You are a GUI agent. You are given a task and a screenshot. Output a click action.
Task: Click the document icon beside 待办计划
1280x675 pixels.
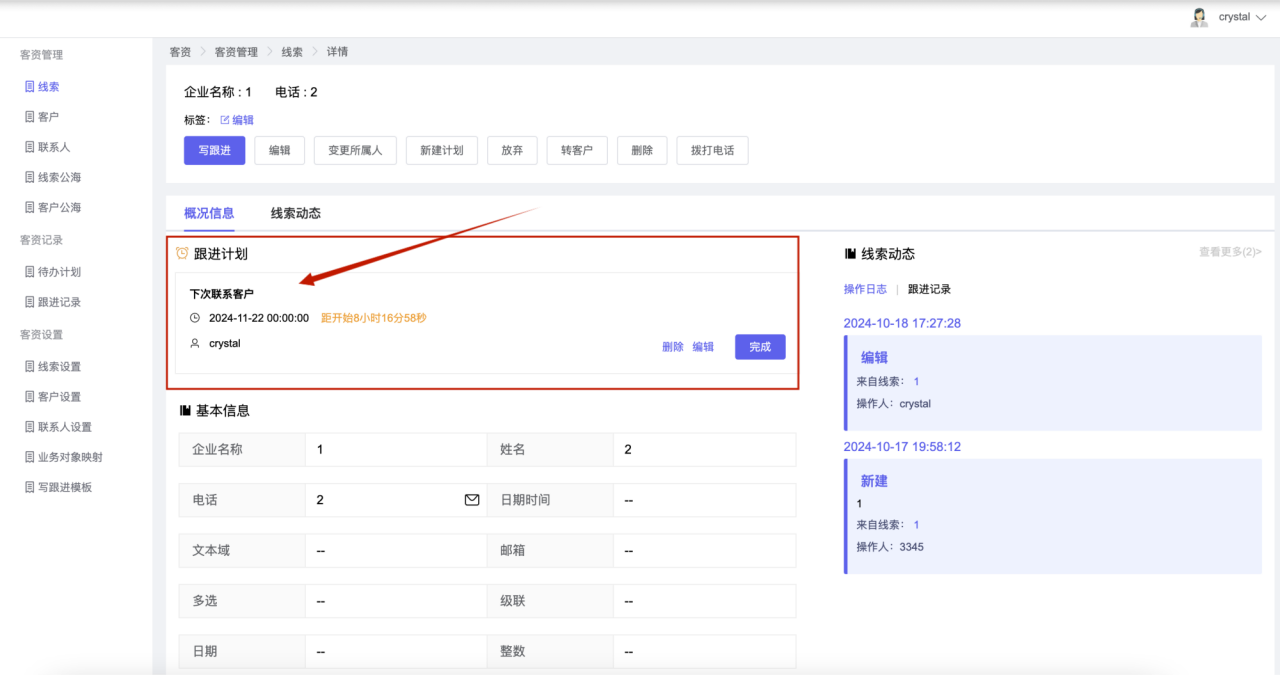(x=30, y=272)
